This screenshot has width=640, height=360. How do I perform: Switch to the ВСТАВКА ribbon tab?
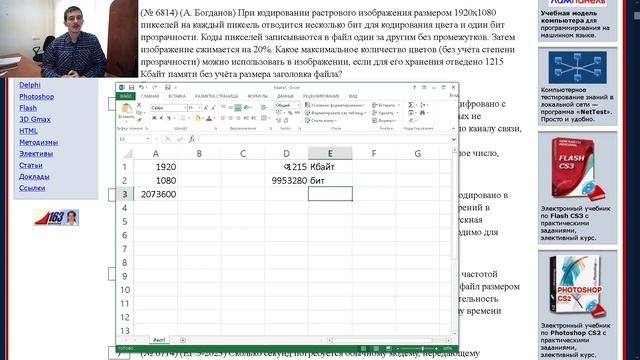(177, 96)
